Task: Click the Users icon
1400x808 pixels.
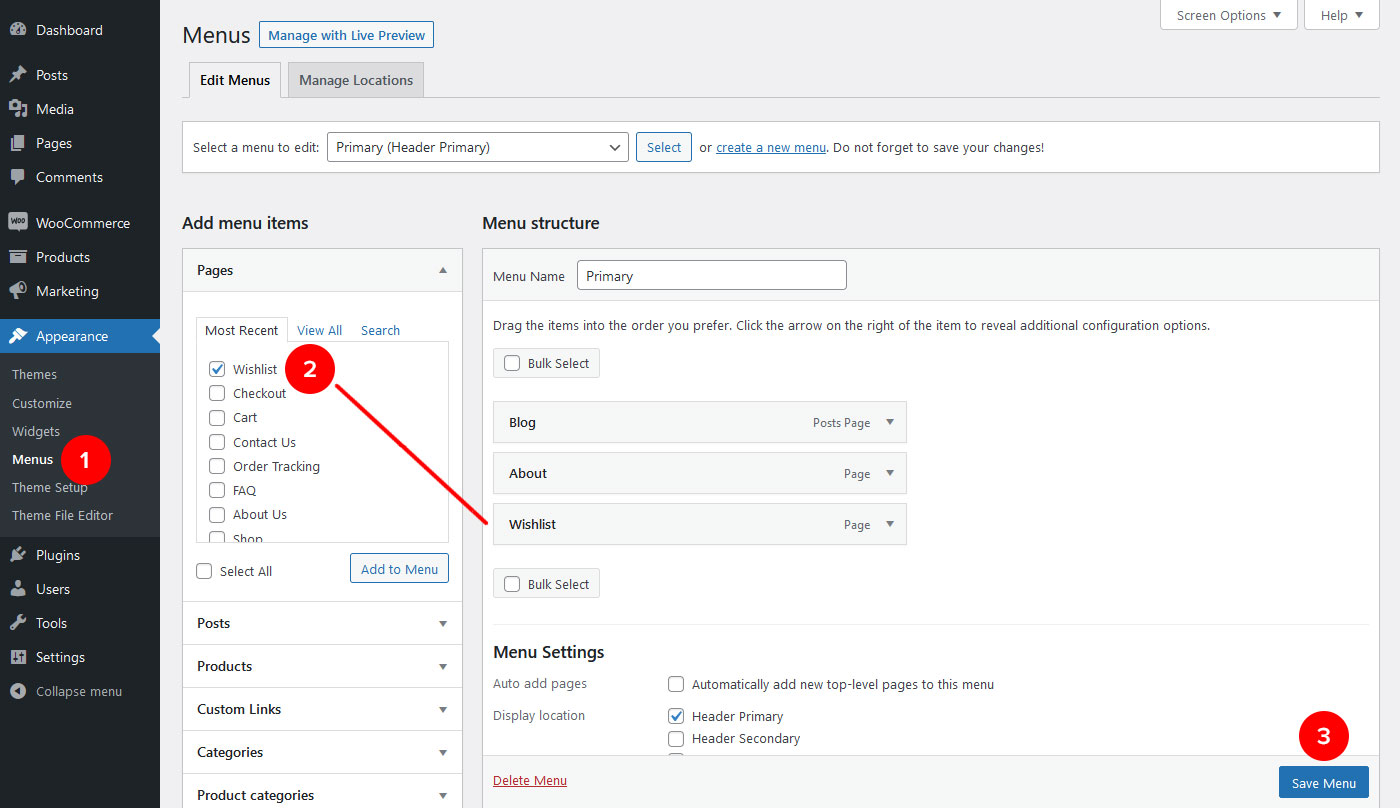Action: coord(20,588)
